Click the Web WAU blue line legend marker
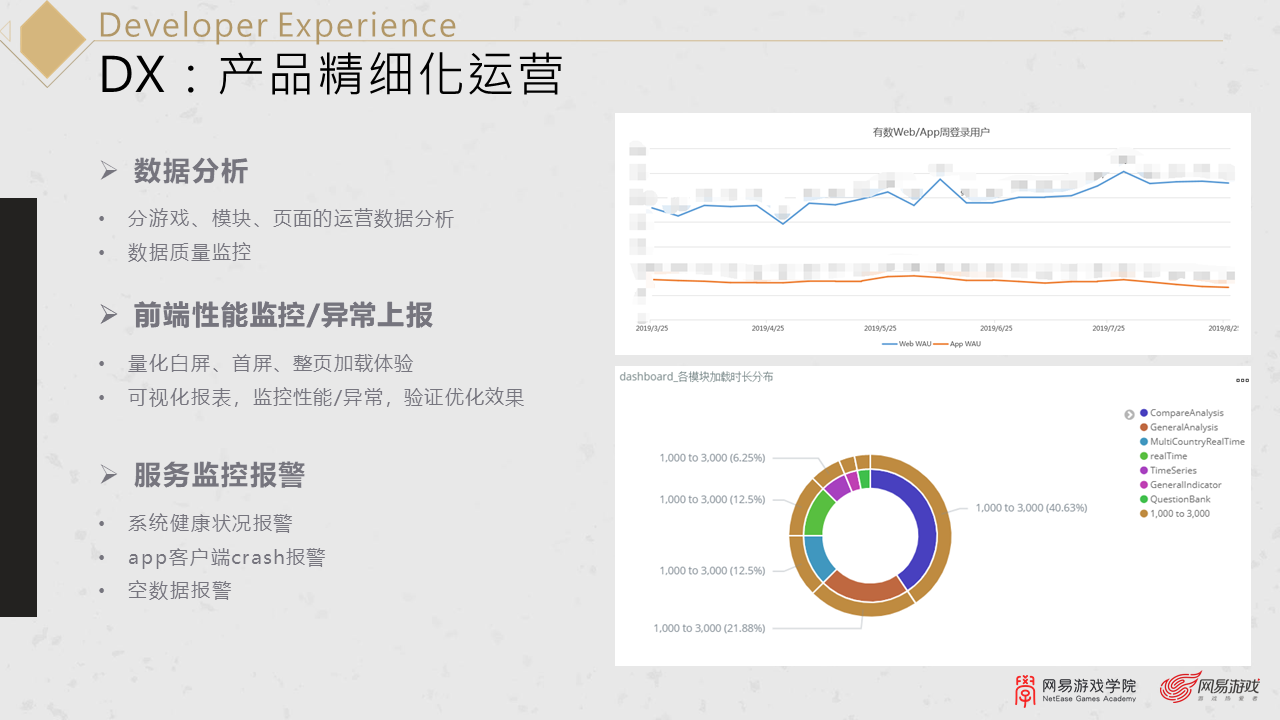1280x720 pixels. click(x=889, y=344)
